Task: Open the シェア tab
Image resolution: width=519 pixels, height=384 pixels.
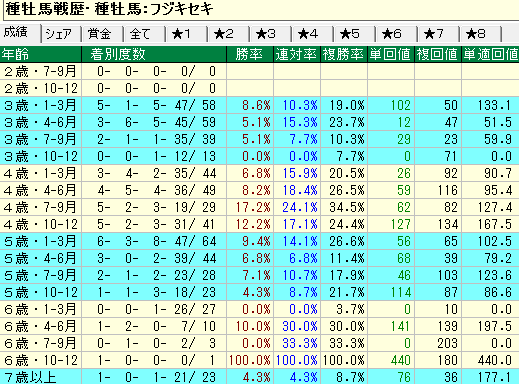Action: tap(61, 34)
